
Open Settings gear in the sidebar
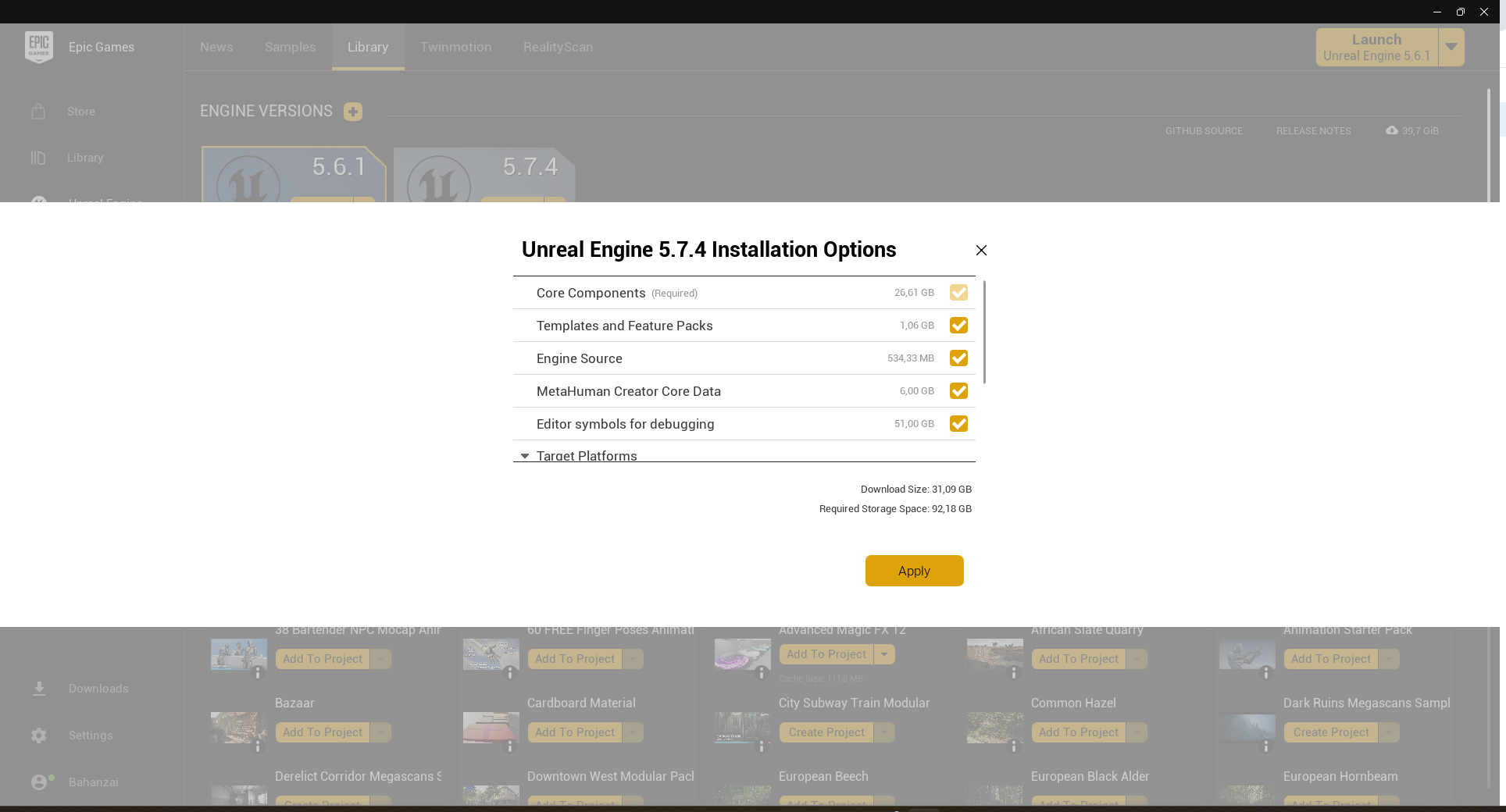[39, 735]
